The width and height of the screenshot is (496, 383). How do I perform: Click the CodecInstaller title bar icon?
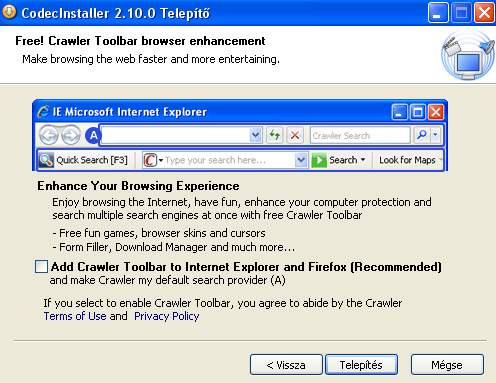pyautogui.click(x=9, y=12)
